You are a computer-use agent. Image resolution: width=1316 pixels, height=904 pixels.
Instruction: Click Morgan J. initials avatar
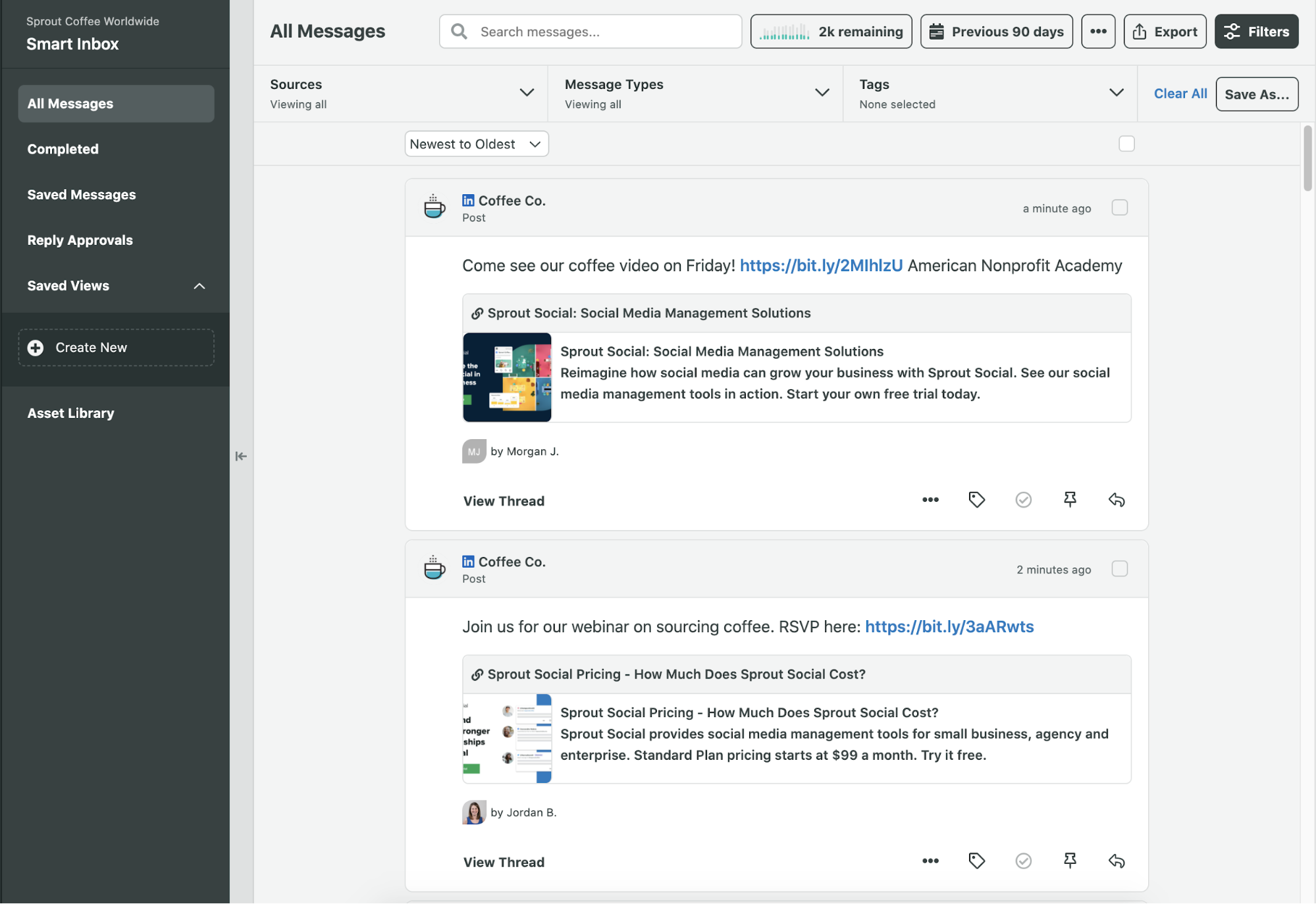pyautogui.click(x=474, y=451)
